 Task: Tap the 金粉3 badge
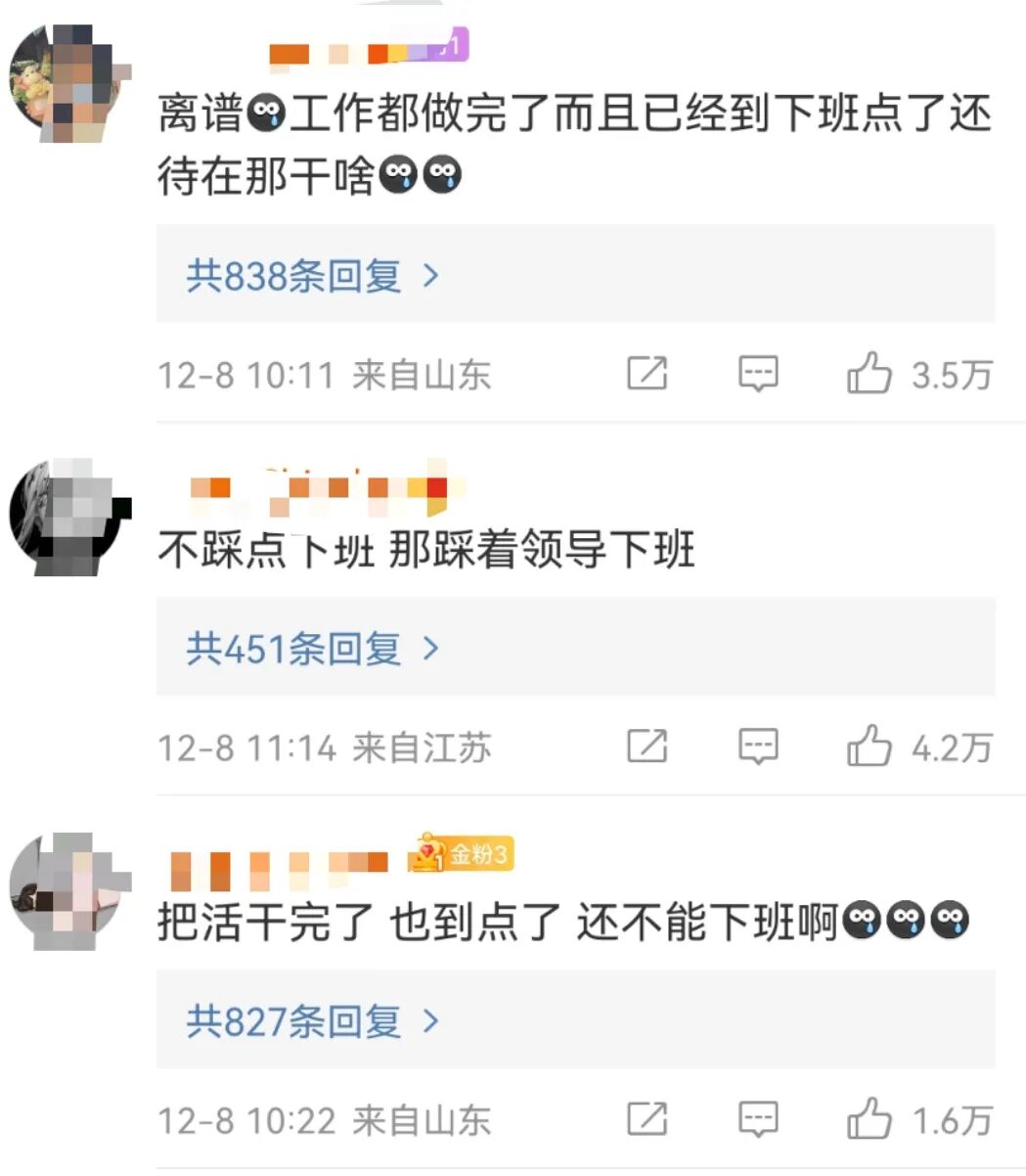462,854
